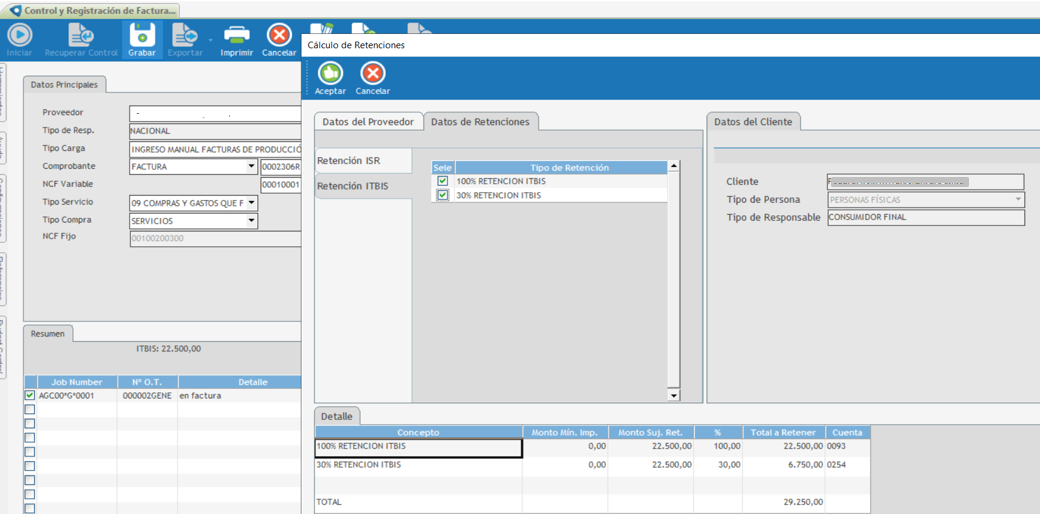Click the Control y Registración de Factura tab
The width and height of the screenshot is (1040, 514).
coord(92,11)
